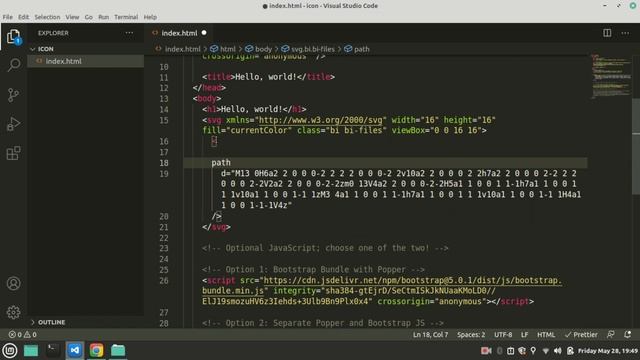The height and width of the screenshot is (360, 640).
Task: Open the Run menu
Action: click(x=104, y=17)
